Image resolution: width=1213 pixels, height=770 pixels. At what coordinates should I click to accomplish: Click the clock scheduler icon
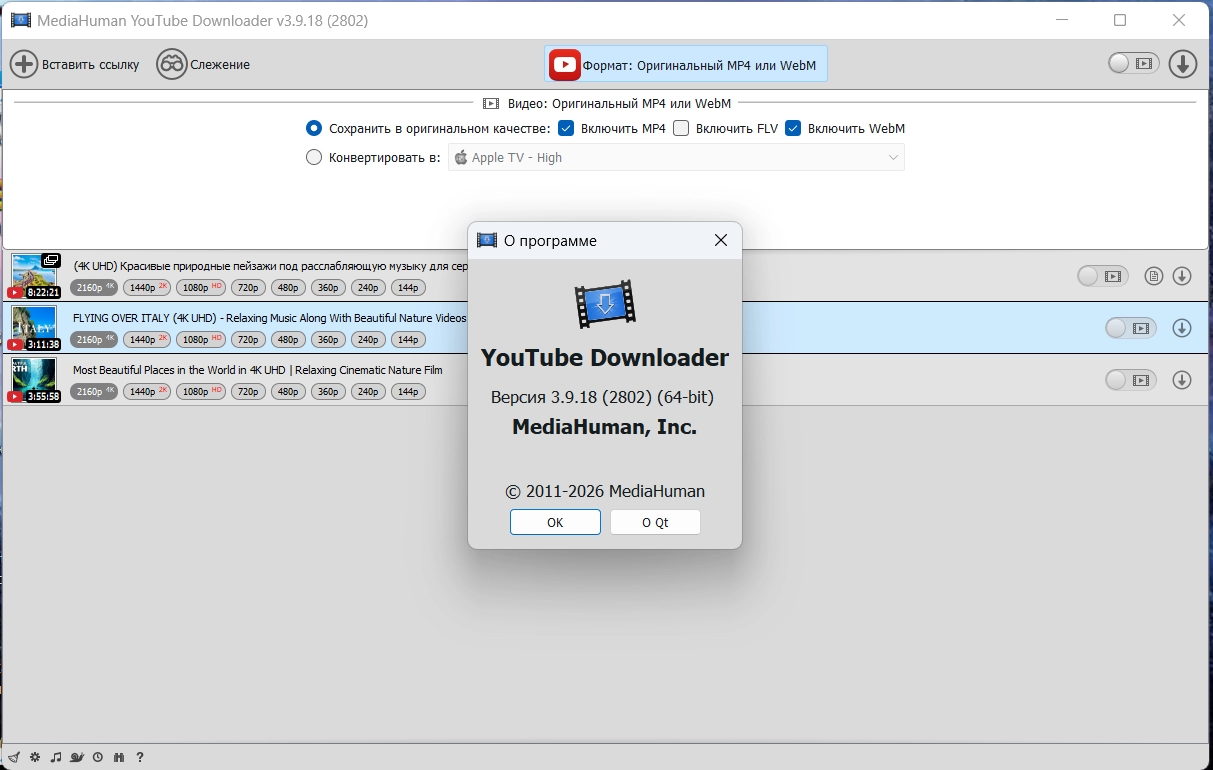[98, 757]
